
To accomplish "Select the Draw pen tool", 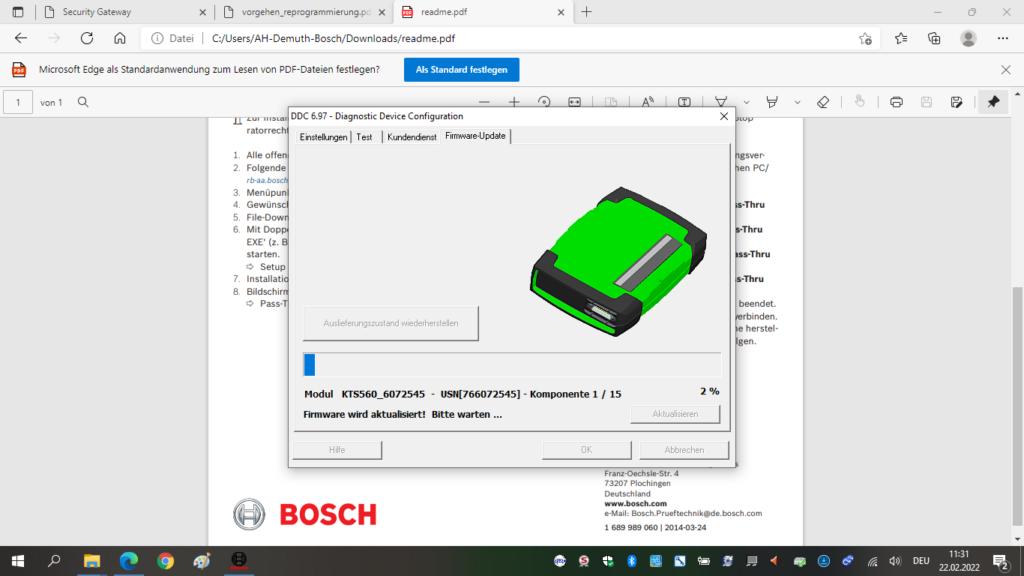I will [721, 103].
